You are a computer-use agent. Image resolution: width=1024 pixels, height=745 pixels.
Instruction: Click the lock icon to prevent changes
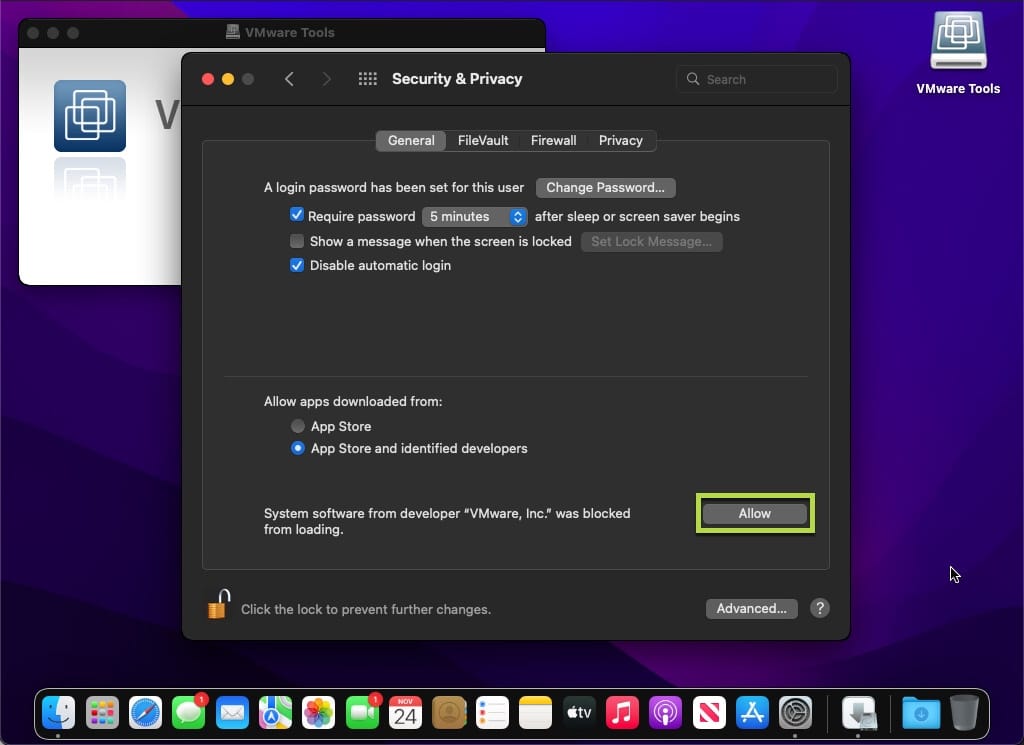pos(219,604)
